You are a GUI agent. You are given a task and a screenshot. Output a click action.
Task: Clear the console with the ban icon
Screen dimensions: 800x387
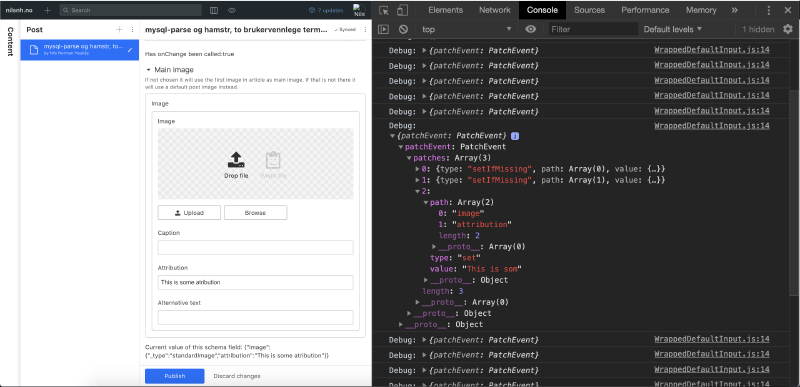click(x=403, y=30)
